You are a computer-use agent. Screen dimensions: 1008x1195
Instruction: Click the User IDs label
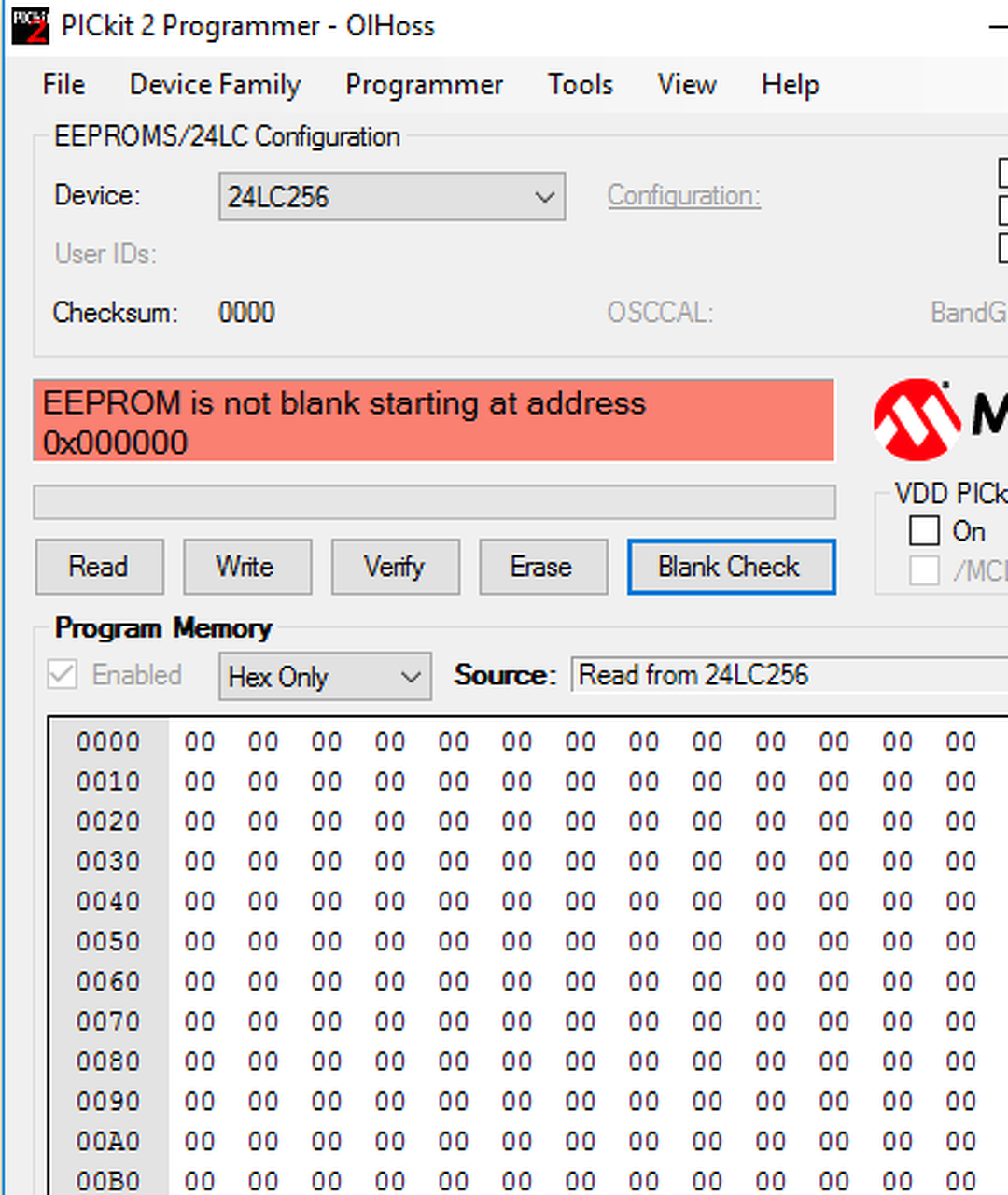[105, 254]
